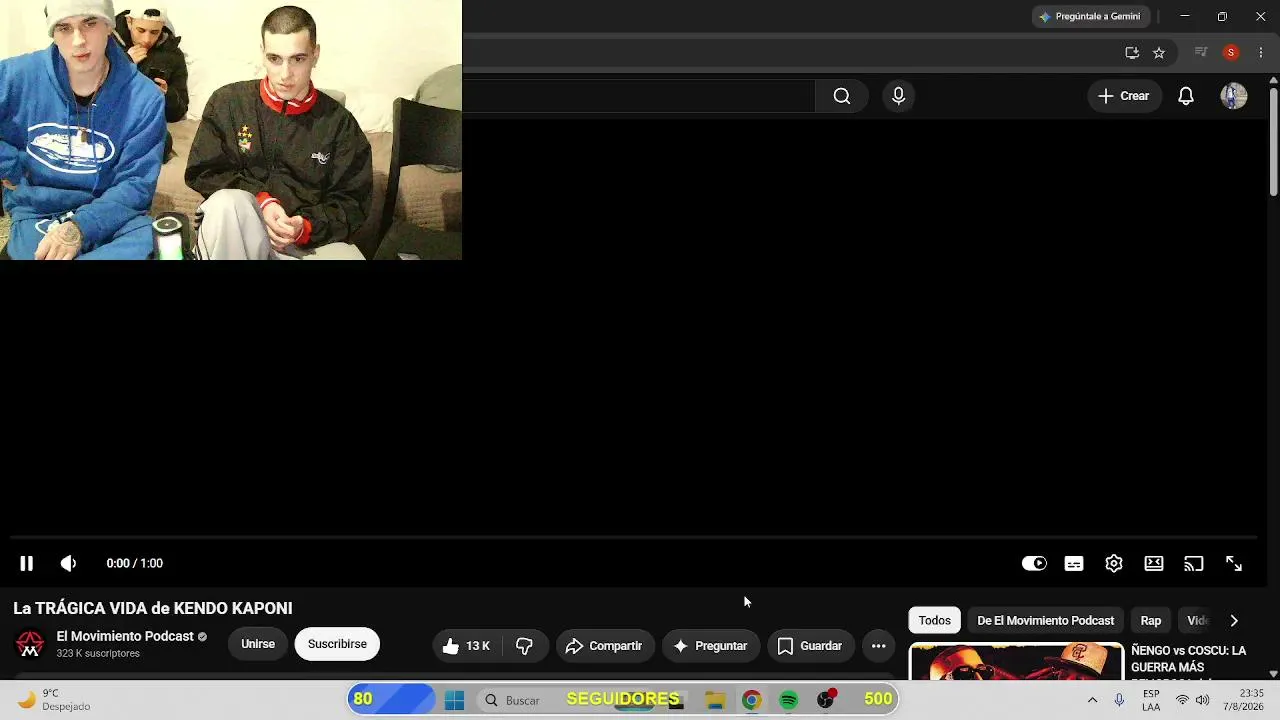Click the Unirse button
Screen dimensions: 1280x720
[x=258, y=644]
